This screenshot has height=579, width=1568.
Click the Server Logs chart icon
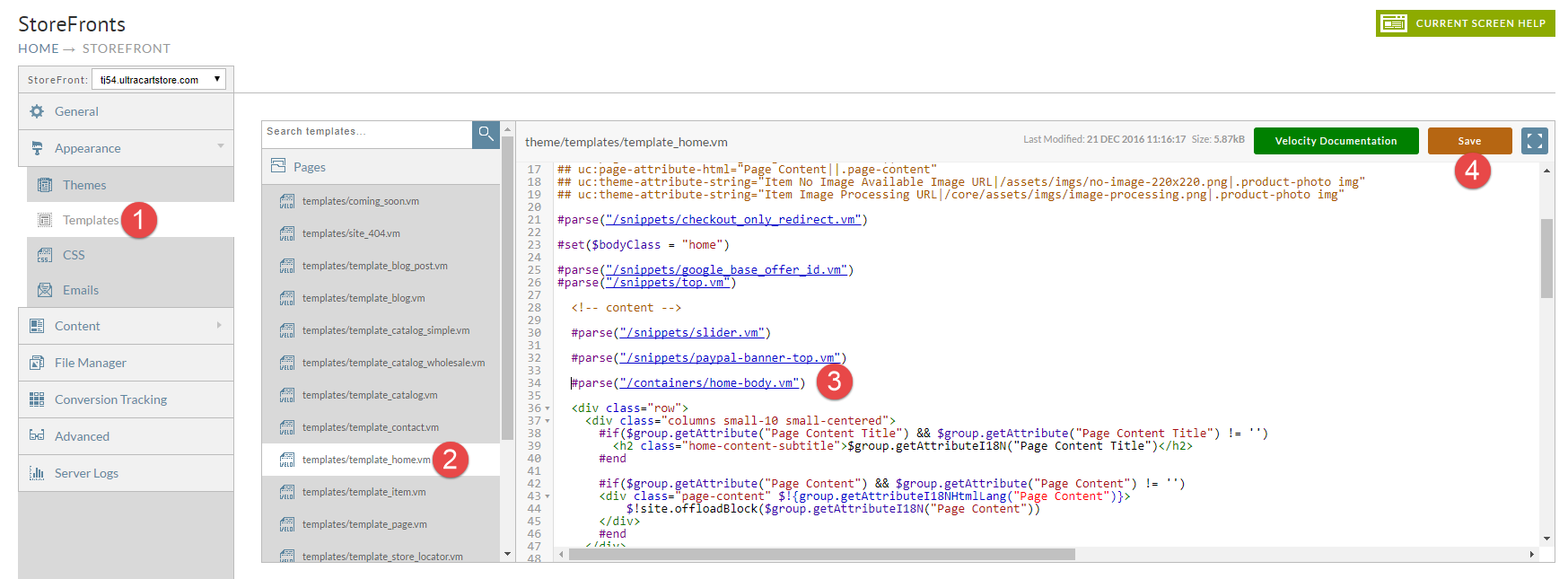37,473
